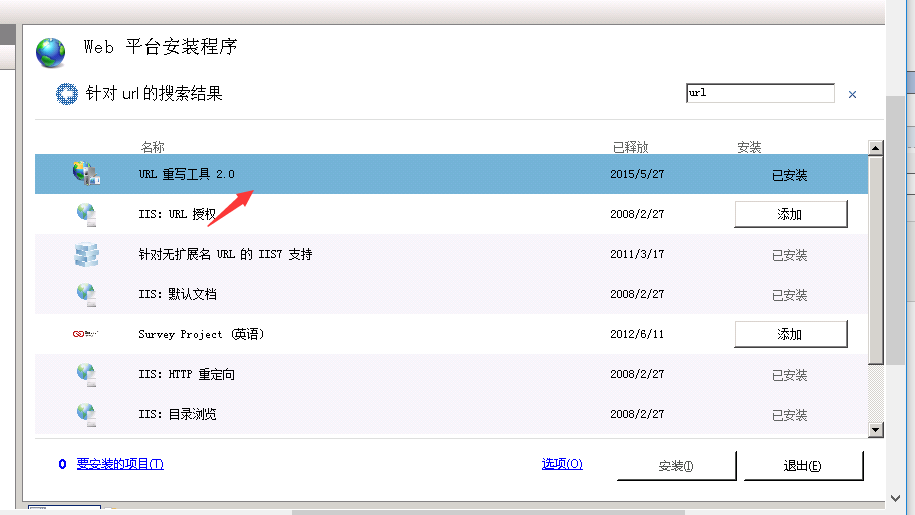The width and height of the screenshot is (915, 515).
Task: Click the results list scrollbar thumb
Action: pyautogui.click(x=875, y=260)
